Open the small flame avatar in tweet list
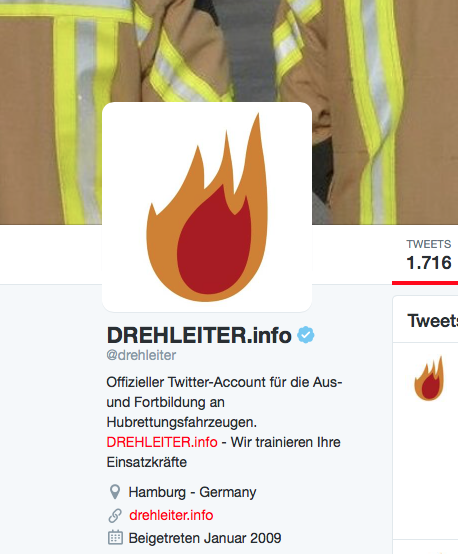Screen dimensions: 458x554 click(429, 379)
